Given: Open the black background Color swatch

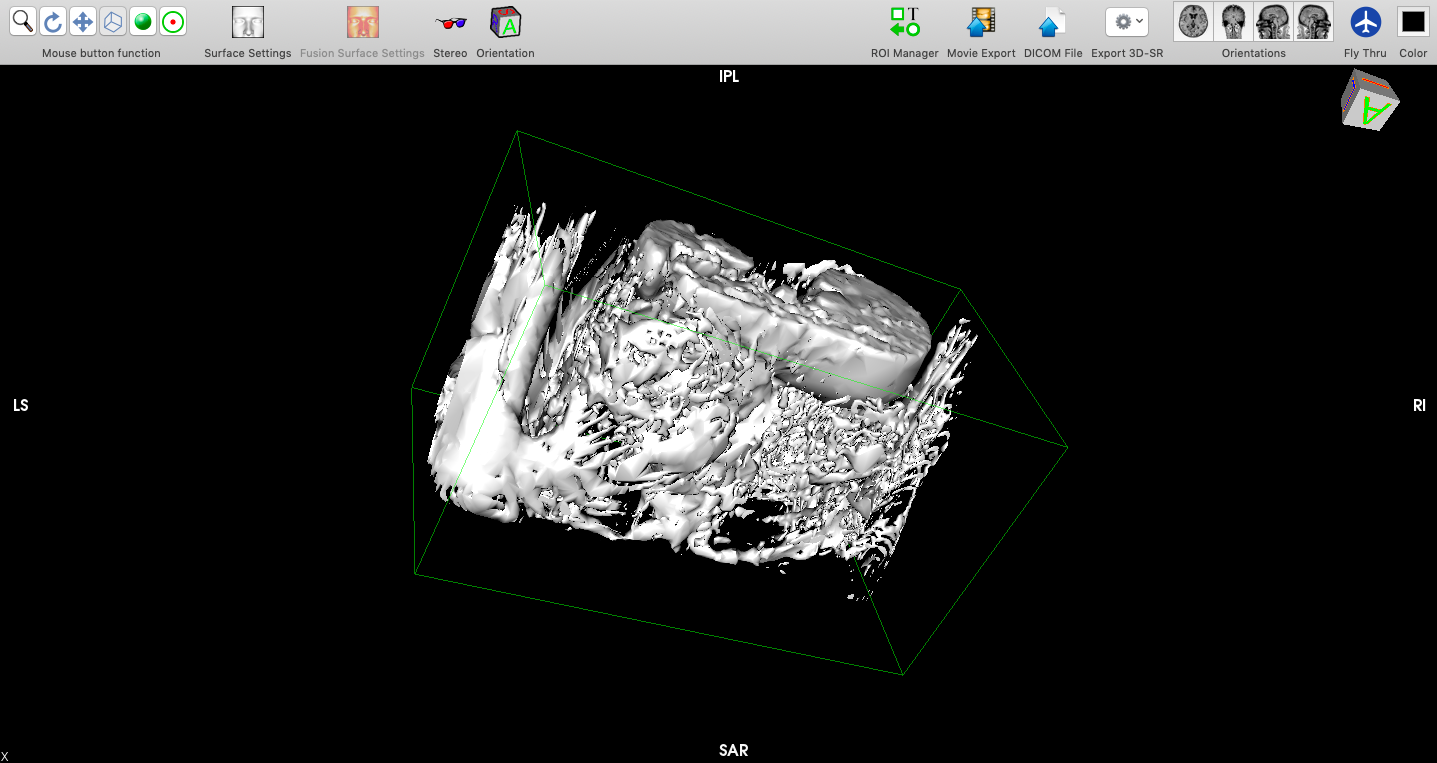Looking at the screenshot, I should pos(1413,22).
